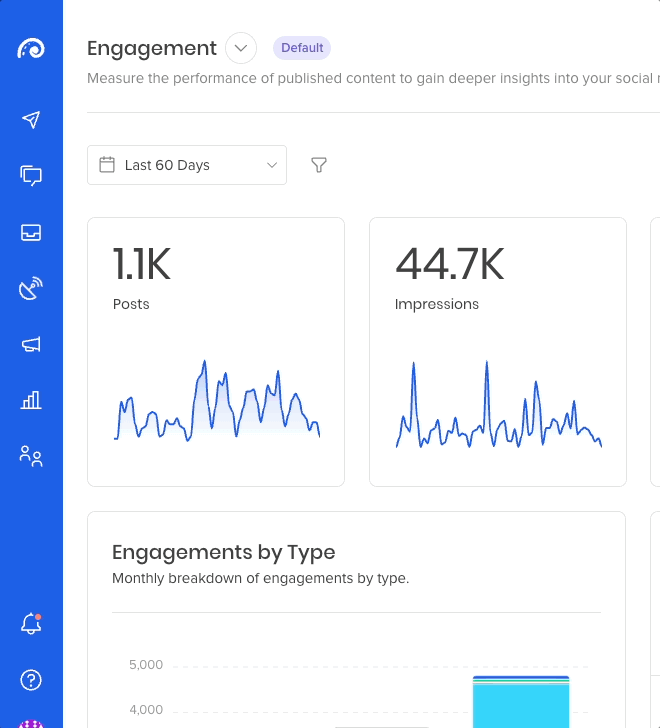Image resolution: width=660 pixels, height=728 pixels.
Task: Click the user avatar at the sidebar bottom
Action: coord(31,722)
